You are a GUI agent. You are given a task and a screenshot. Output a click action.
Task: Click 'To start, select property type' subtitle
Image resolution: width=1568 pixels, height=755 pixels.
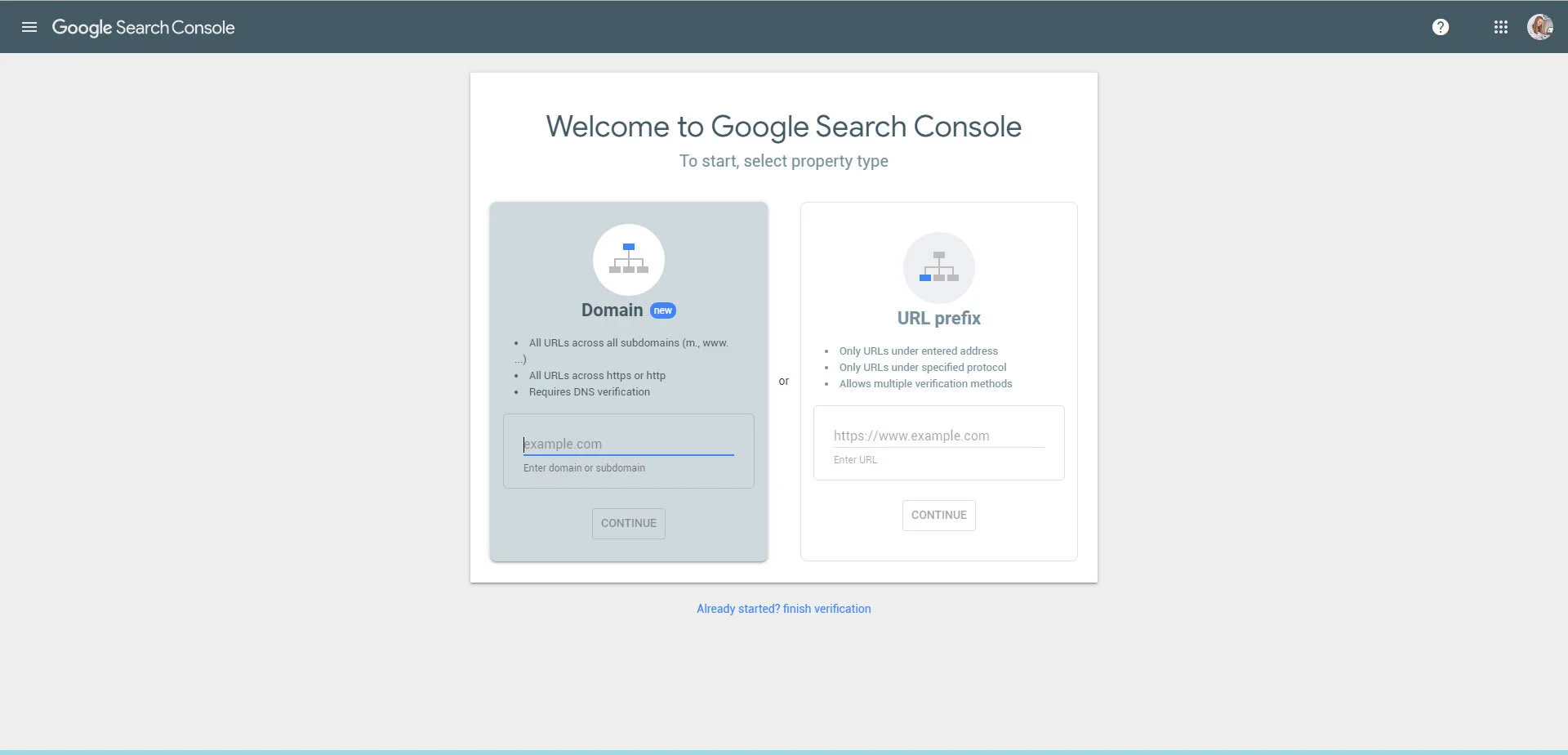tap(783, 161)
